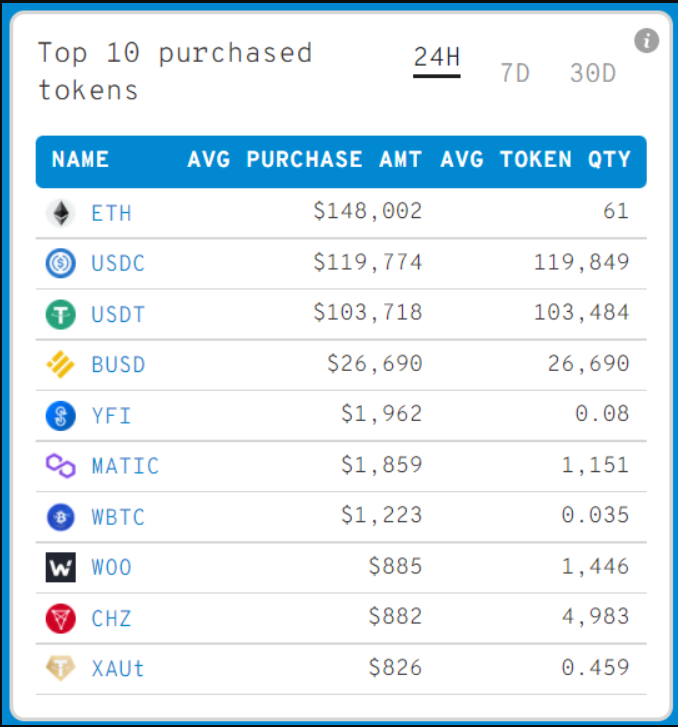Click the green Tether USDT icon

[x=61, y=314]
